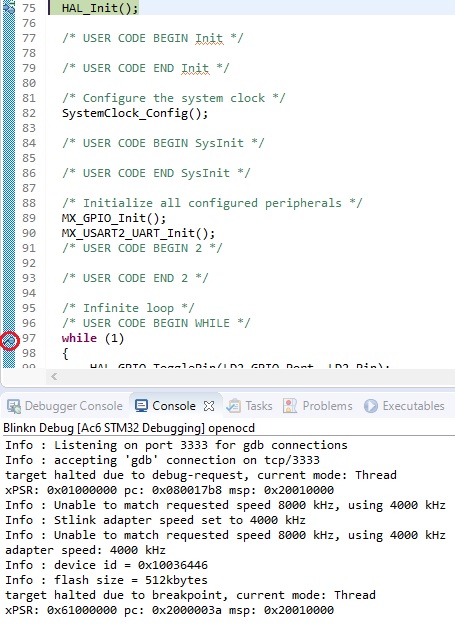
Task: Click the while (1) statement
Action: point(93,338)
